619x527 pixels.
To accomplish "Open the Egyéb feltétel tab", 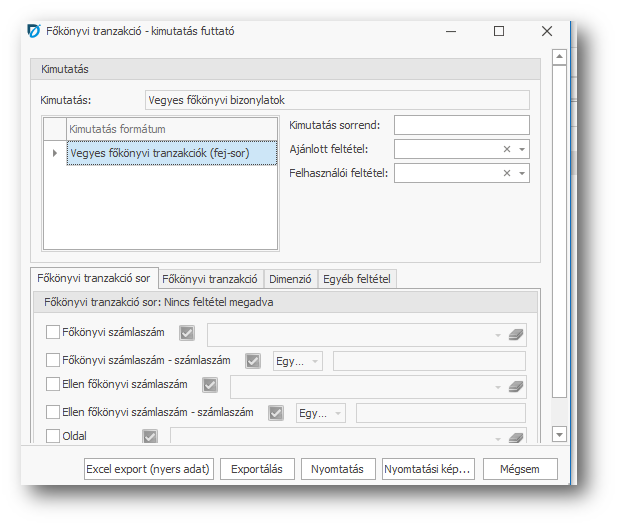I will click(358, 280).
